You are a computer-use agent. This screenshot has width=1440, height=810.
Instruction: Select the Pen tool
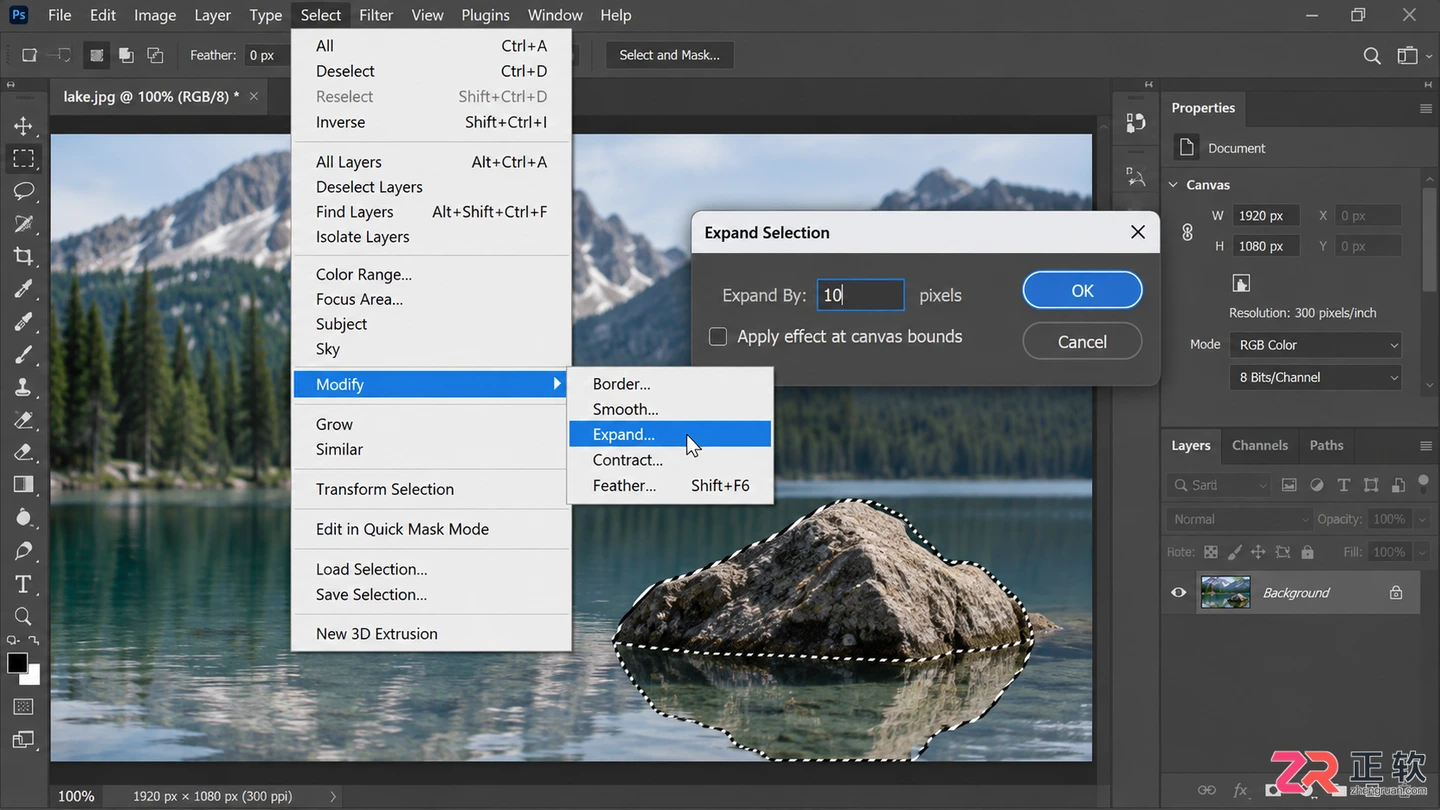point(23,551)
